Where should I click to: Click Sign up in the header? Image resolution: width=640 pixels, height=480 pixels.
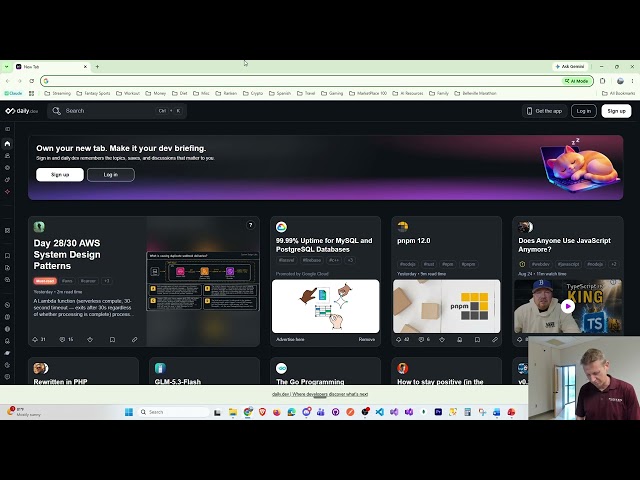coord(616,111)
